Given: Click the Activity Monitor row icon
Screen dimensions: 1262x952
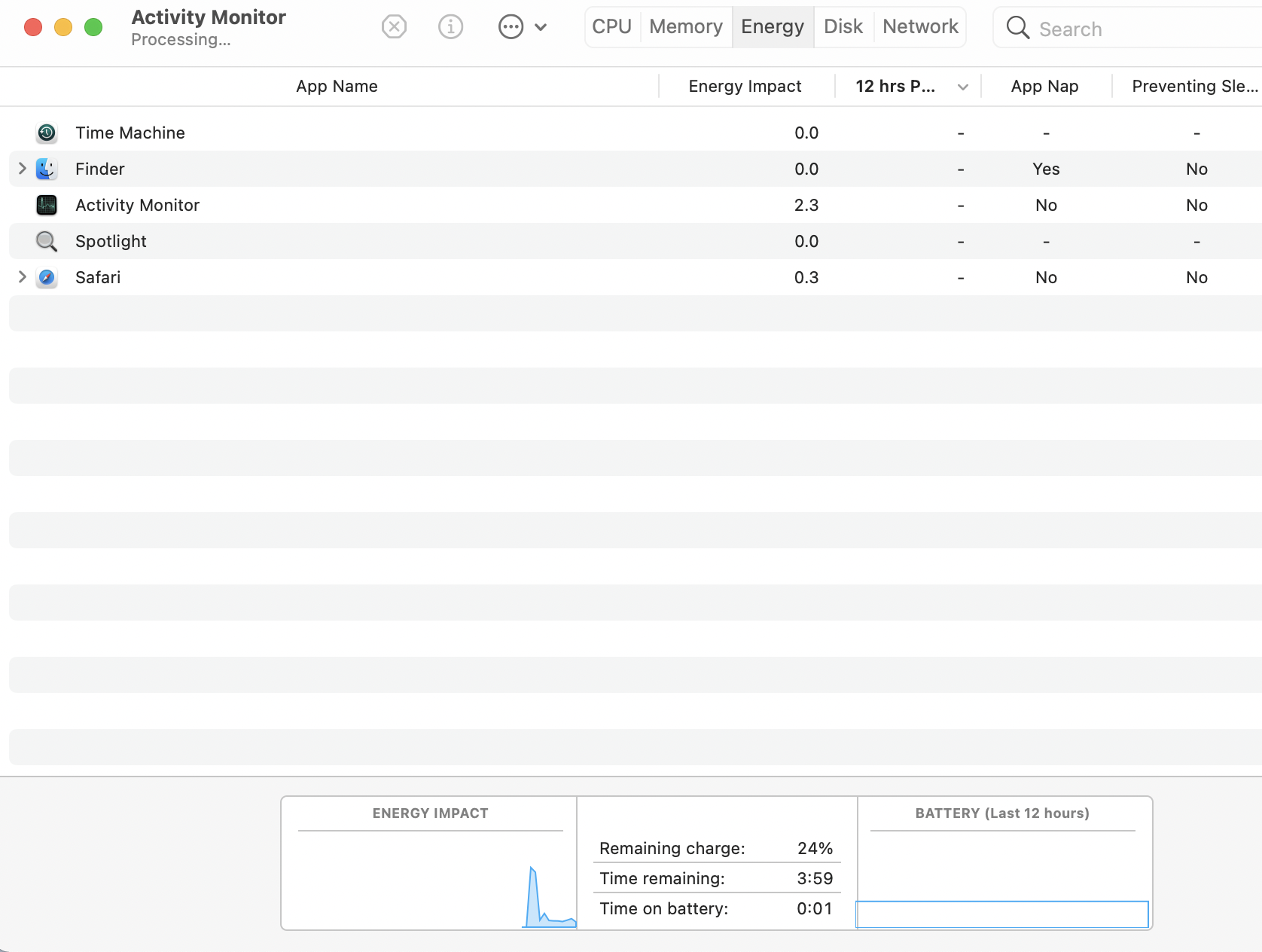Looking at the screenshot, I should pyautogui.click(x=47, y=206).
